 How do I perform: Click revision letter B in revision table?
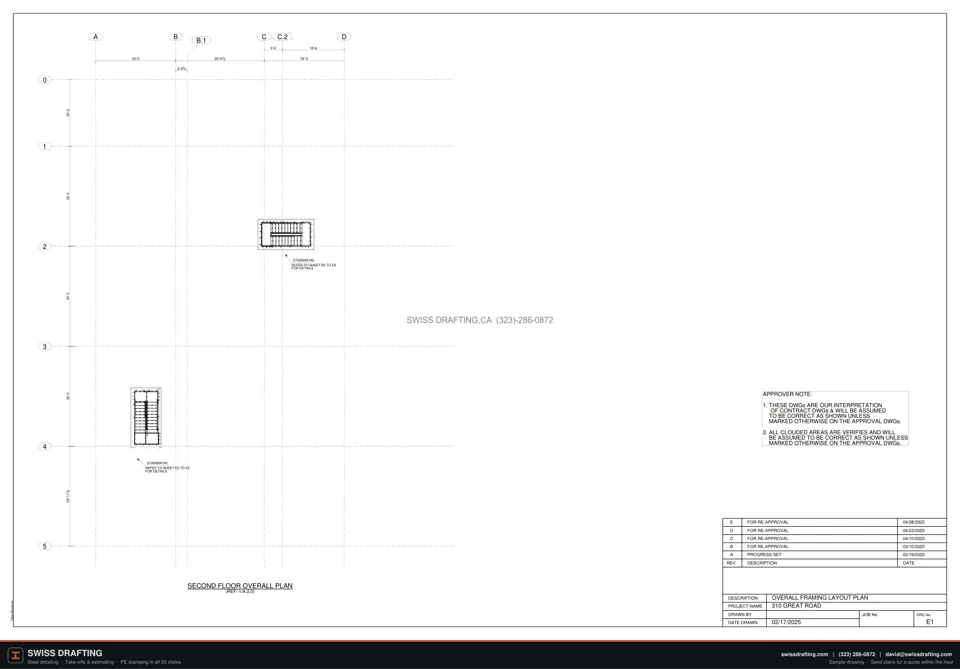[731, 547]
